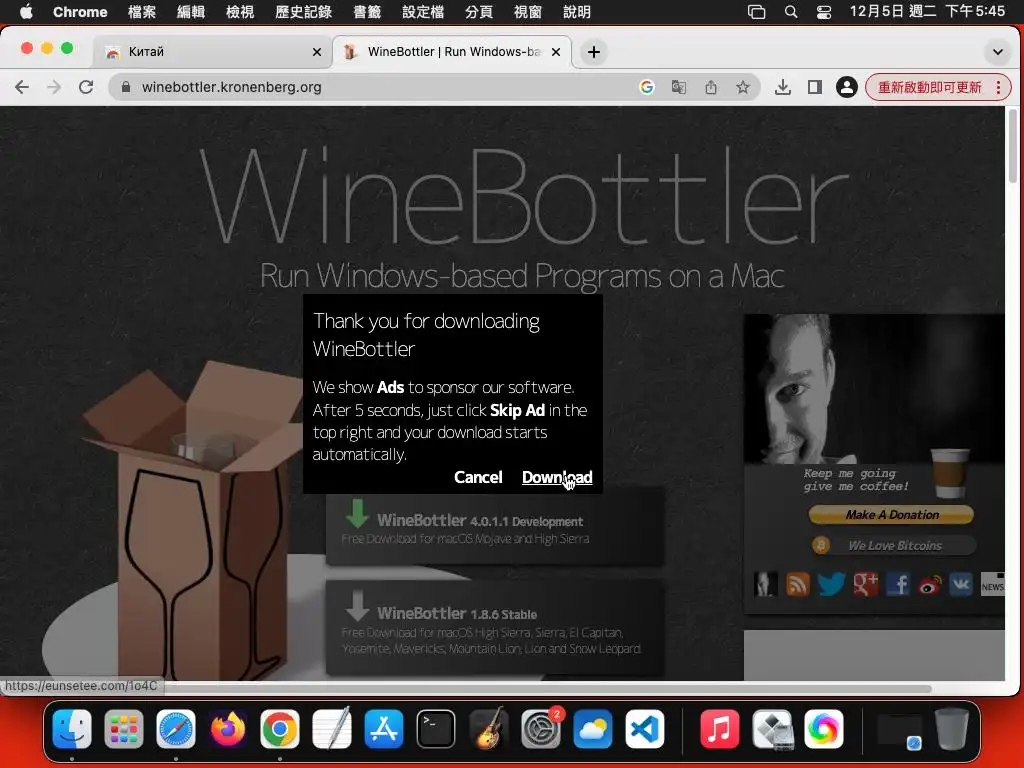Switch to the WineBottler tab
This screenshot has width=1024, height=768.
(451, 52)
